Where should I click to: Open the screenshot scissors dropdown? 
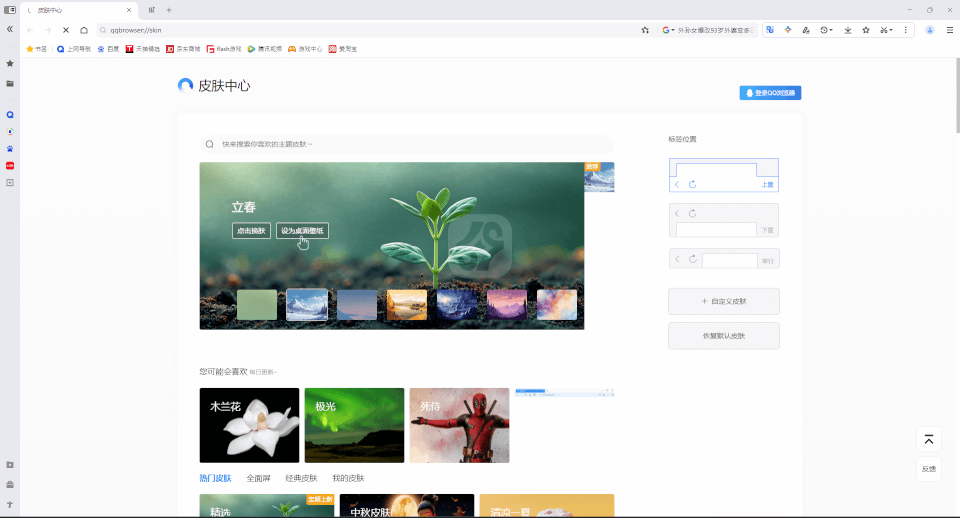[x=887, y=30]
